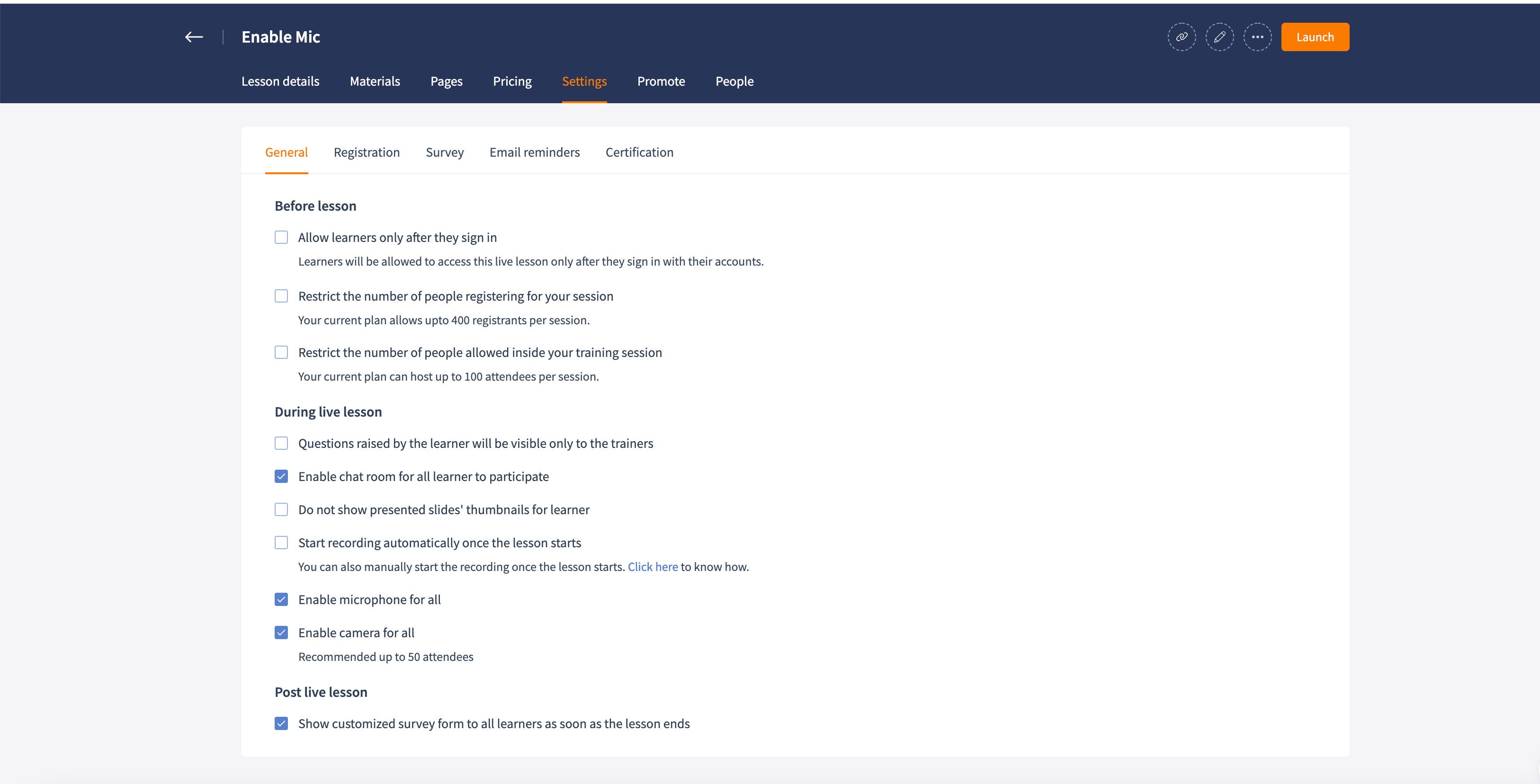Click the copy link icon

pyautogui.click(x=1182, y=37)
